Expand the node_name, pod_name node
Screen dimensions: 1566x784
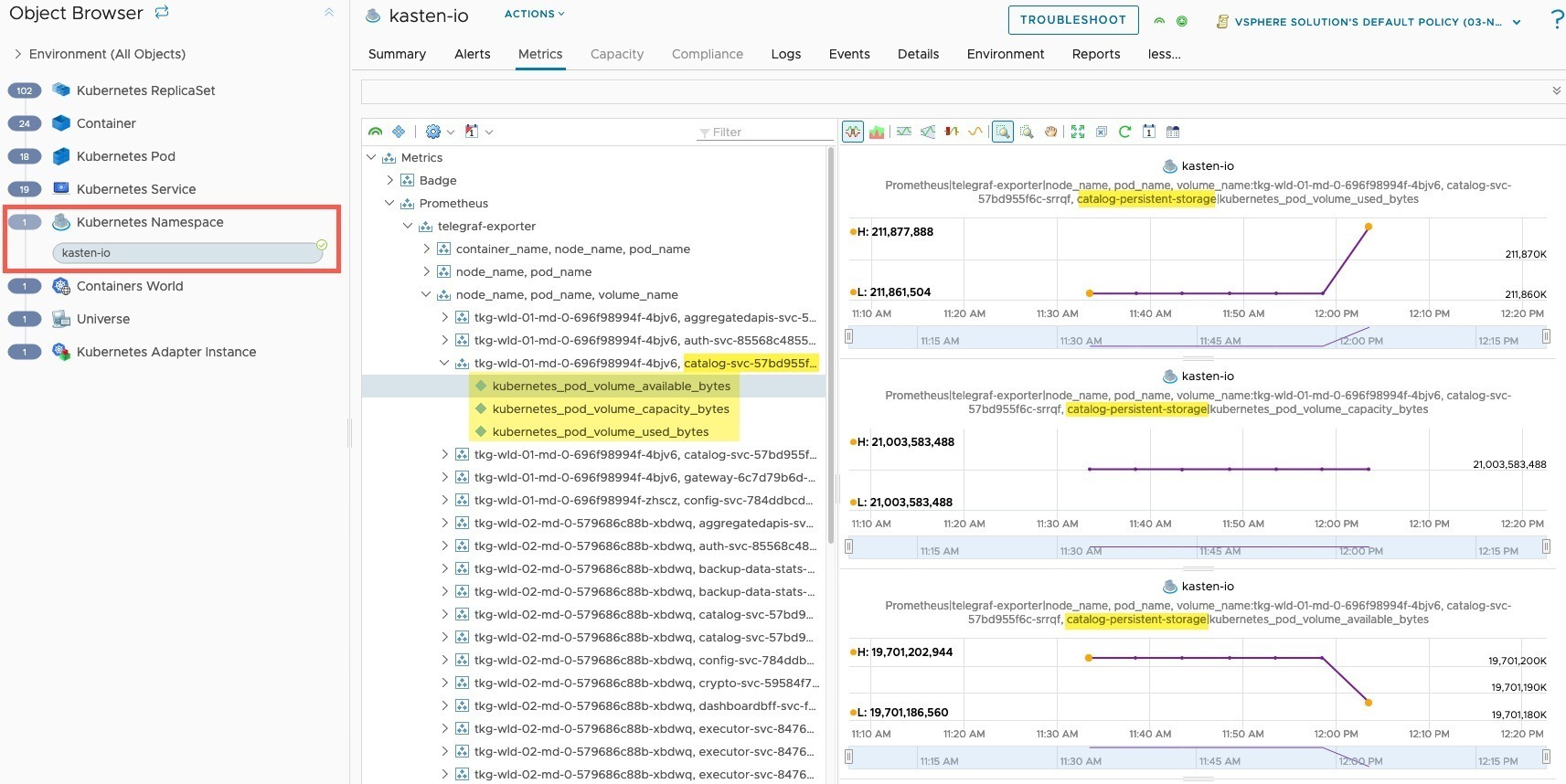[427, 271]
